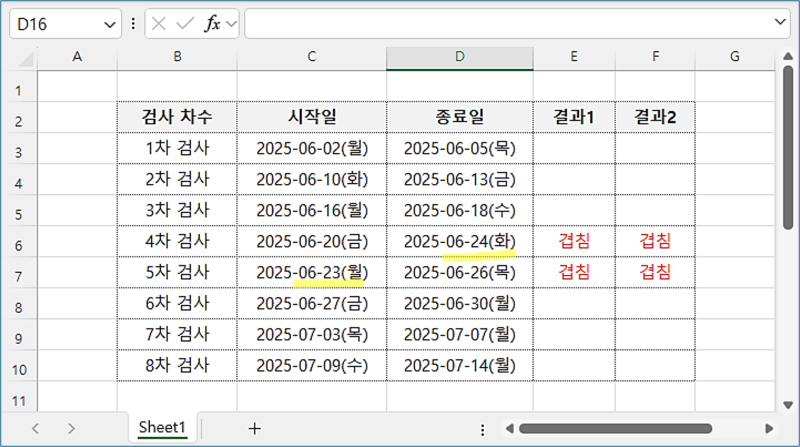This screenshot has width=800, height=447.
Task: Select column D header
Action: [x=459, y=57]
